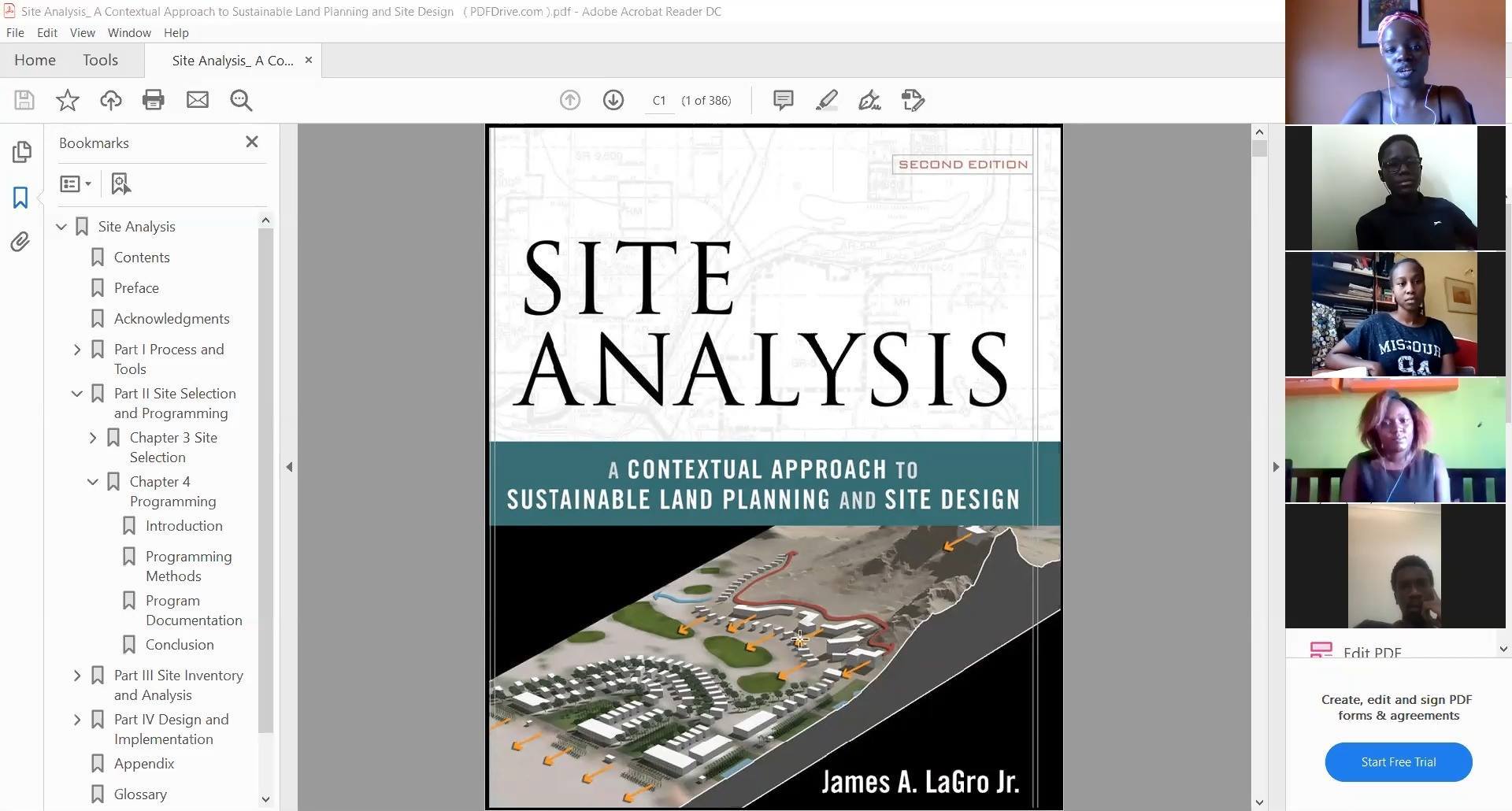Viewport: 1512px width, 811px height.
Task: Open Page Thumbnails panel icon
Action: coord(22,151)
